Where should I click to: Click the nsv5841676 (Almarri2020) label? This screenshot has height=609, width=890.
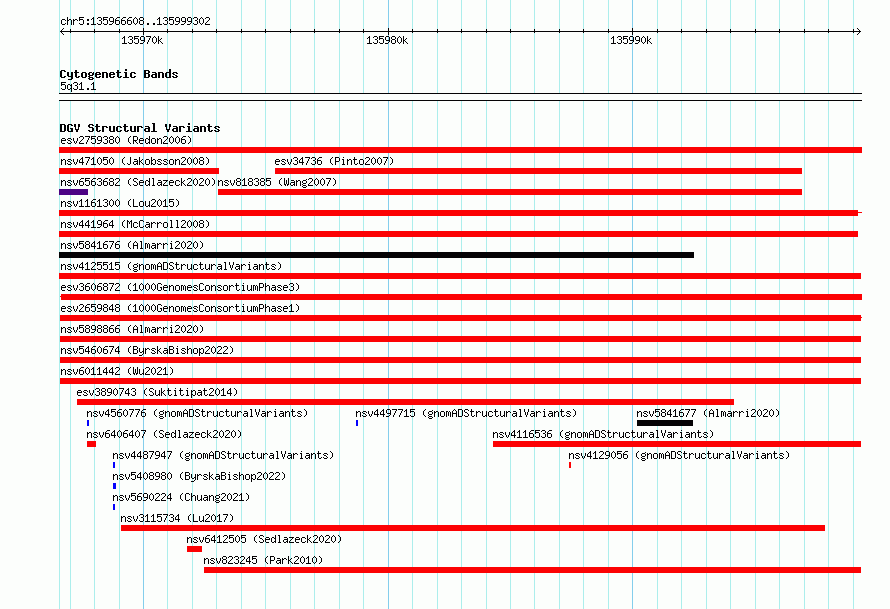click(x=132, y=245)
